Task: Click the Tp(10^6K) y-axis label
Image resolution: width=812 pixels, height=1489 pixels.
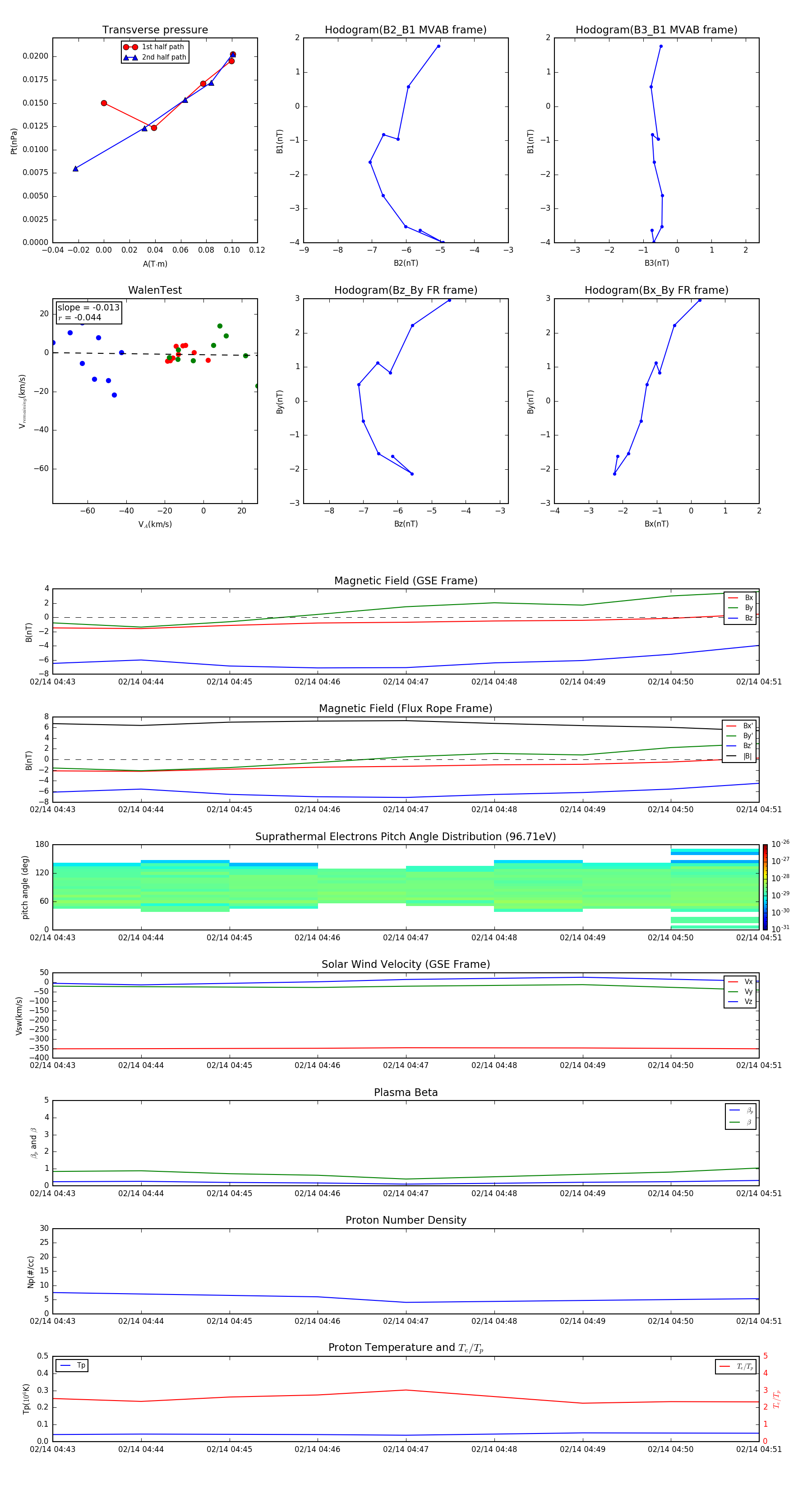Action: click(26, 1399)
